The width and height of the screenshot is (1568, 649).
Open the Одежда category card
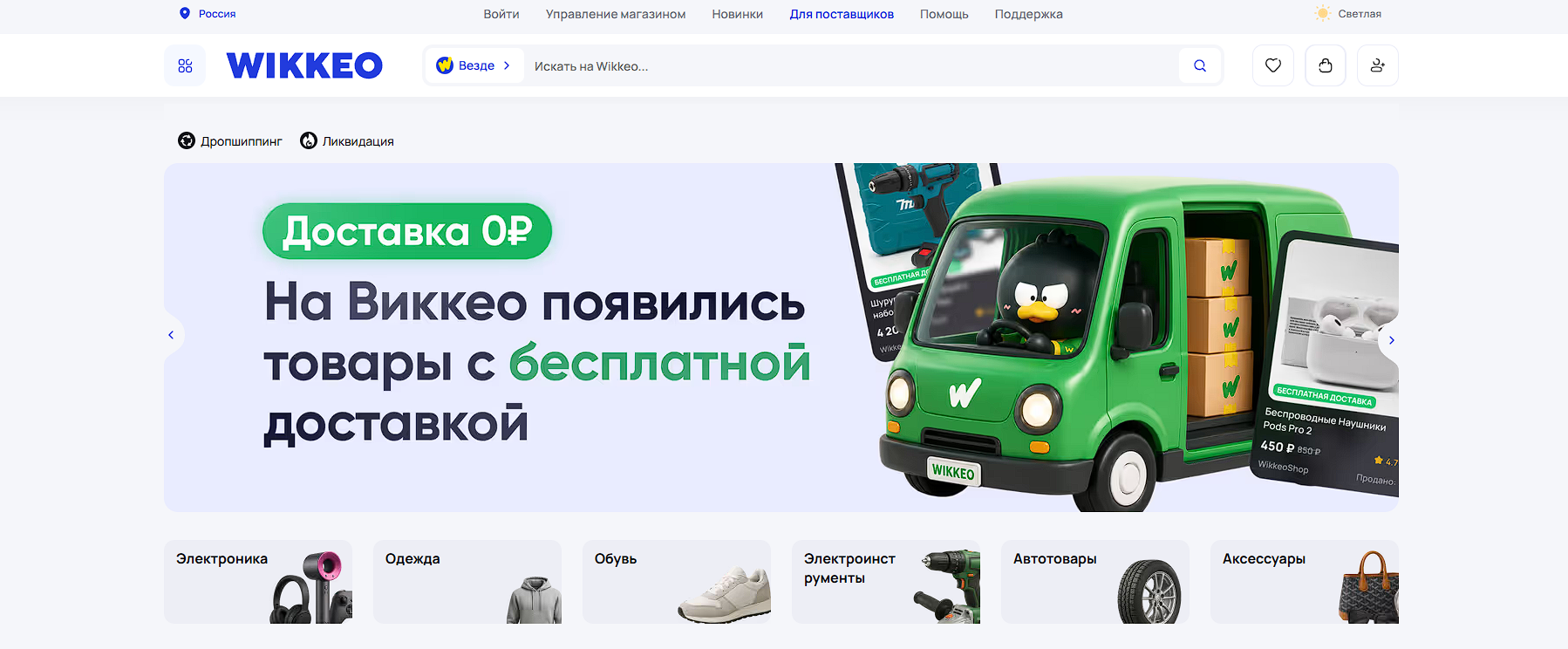467,582
